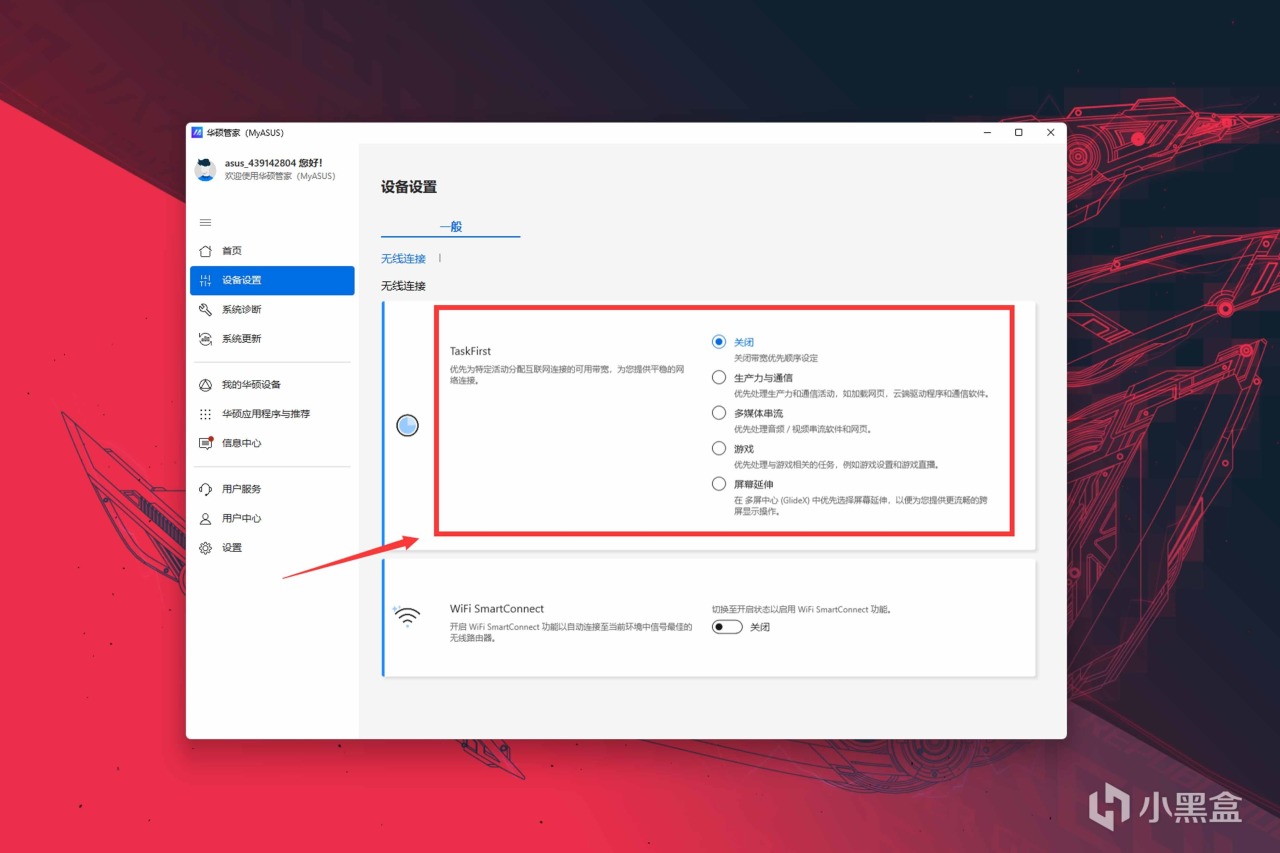The image size is (1280, 853).
Task: Go to 用户中心 in the sidebar
Action: pyautogui.click(x=272, y=518)
